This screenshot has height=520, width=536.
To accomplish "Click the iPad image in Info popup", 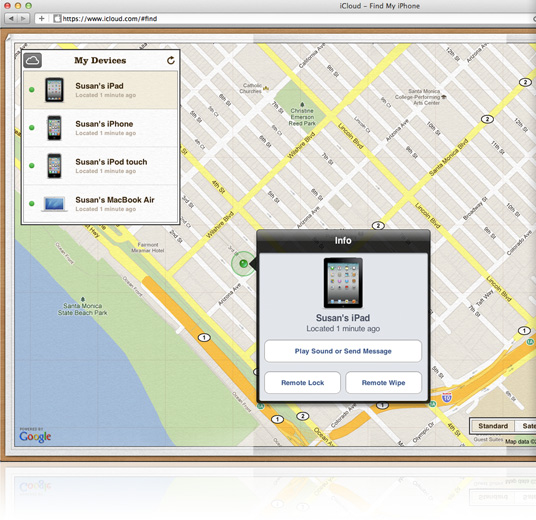I will (343, 283).
